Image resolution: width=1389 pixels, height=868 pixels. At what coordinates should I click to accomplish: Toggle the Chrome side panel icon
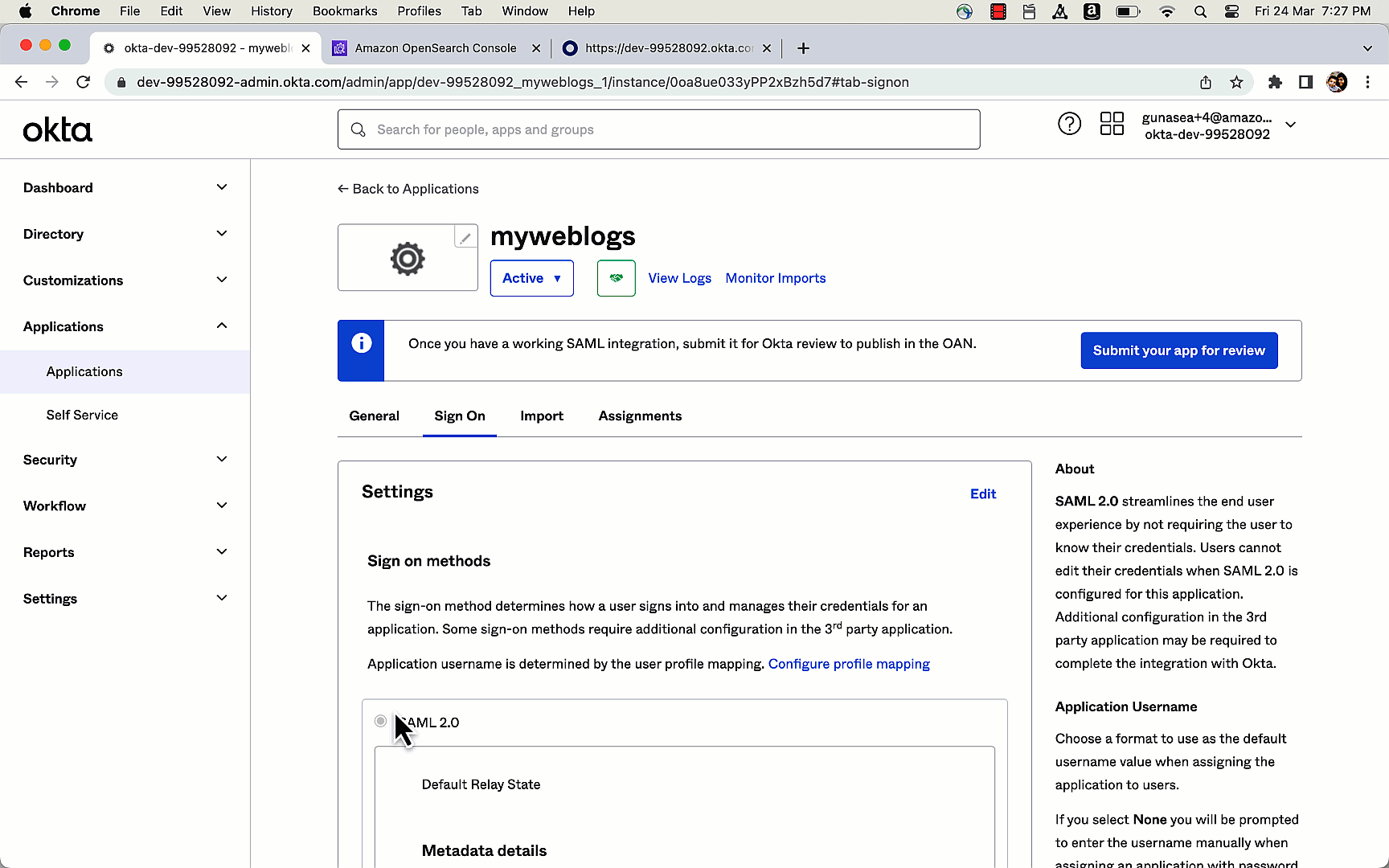(x=1305, y=82)
